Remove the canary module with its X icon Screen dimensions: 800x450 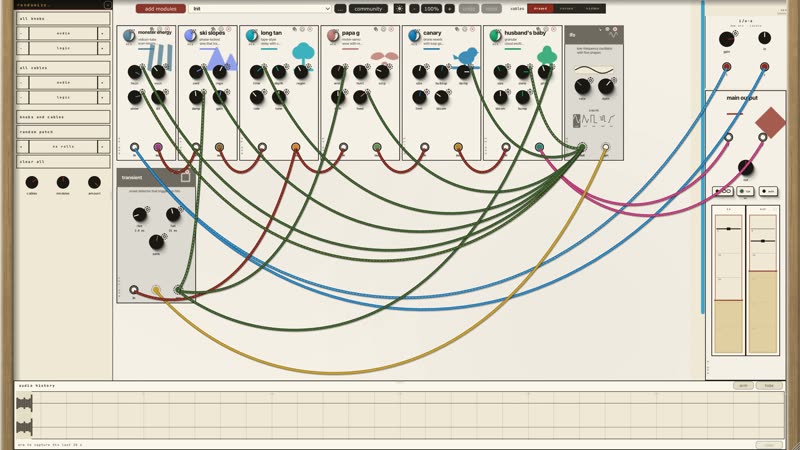click(x=472, y=30)
